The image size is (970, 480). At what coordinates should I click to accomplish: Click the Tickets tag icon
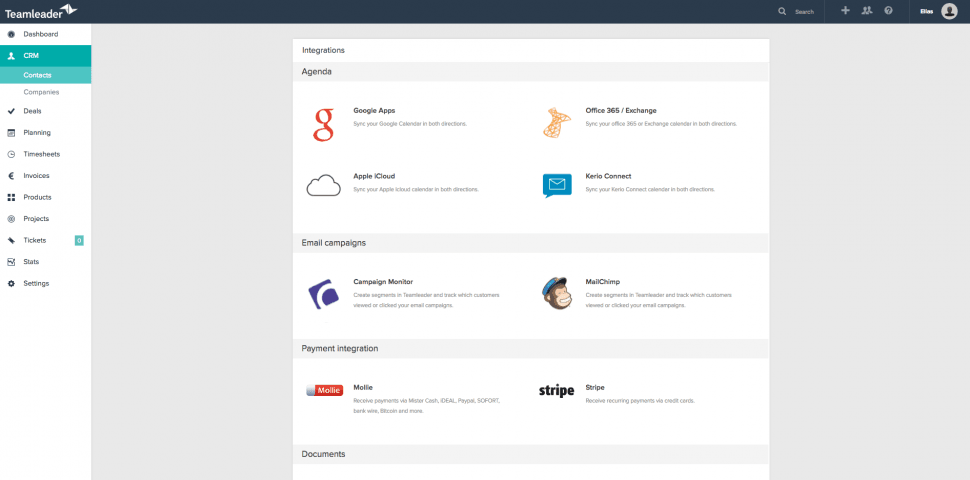(x=11, y=240)
